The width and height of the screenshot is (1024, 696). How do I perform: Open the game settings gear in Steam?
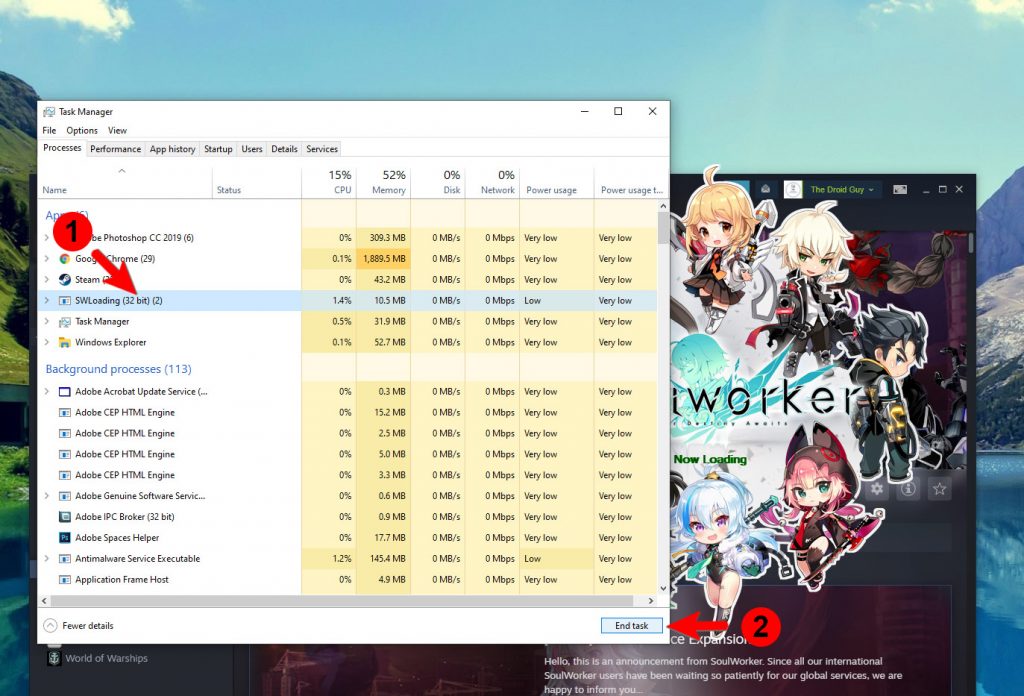coord(876,488)
